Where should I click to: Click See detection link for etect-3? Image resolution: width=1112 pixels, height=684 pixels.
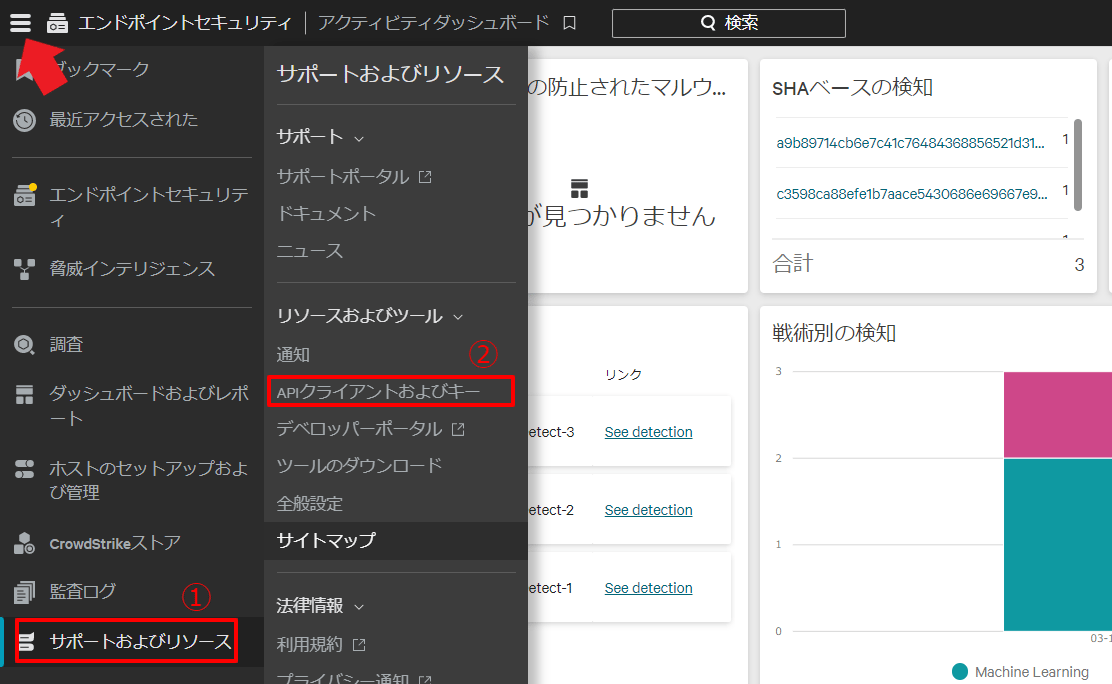pos(648,431)
